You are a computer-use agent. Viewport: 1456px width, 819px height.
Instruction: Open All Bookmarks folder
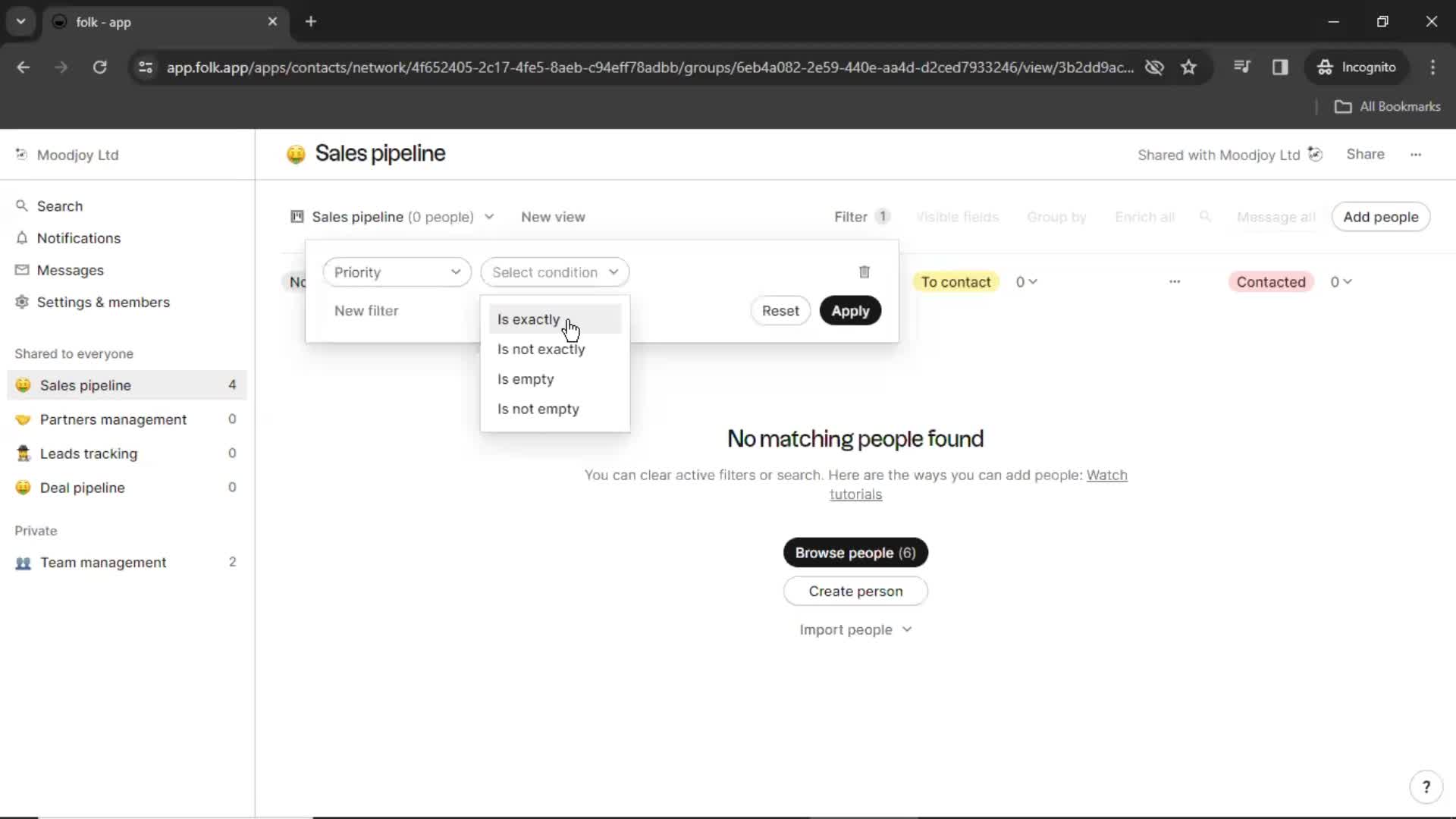pos(1387,107)
